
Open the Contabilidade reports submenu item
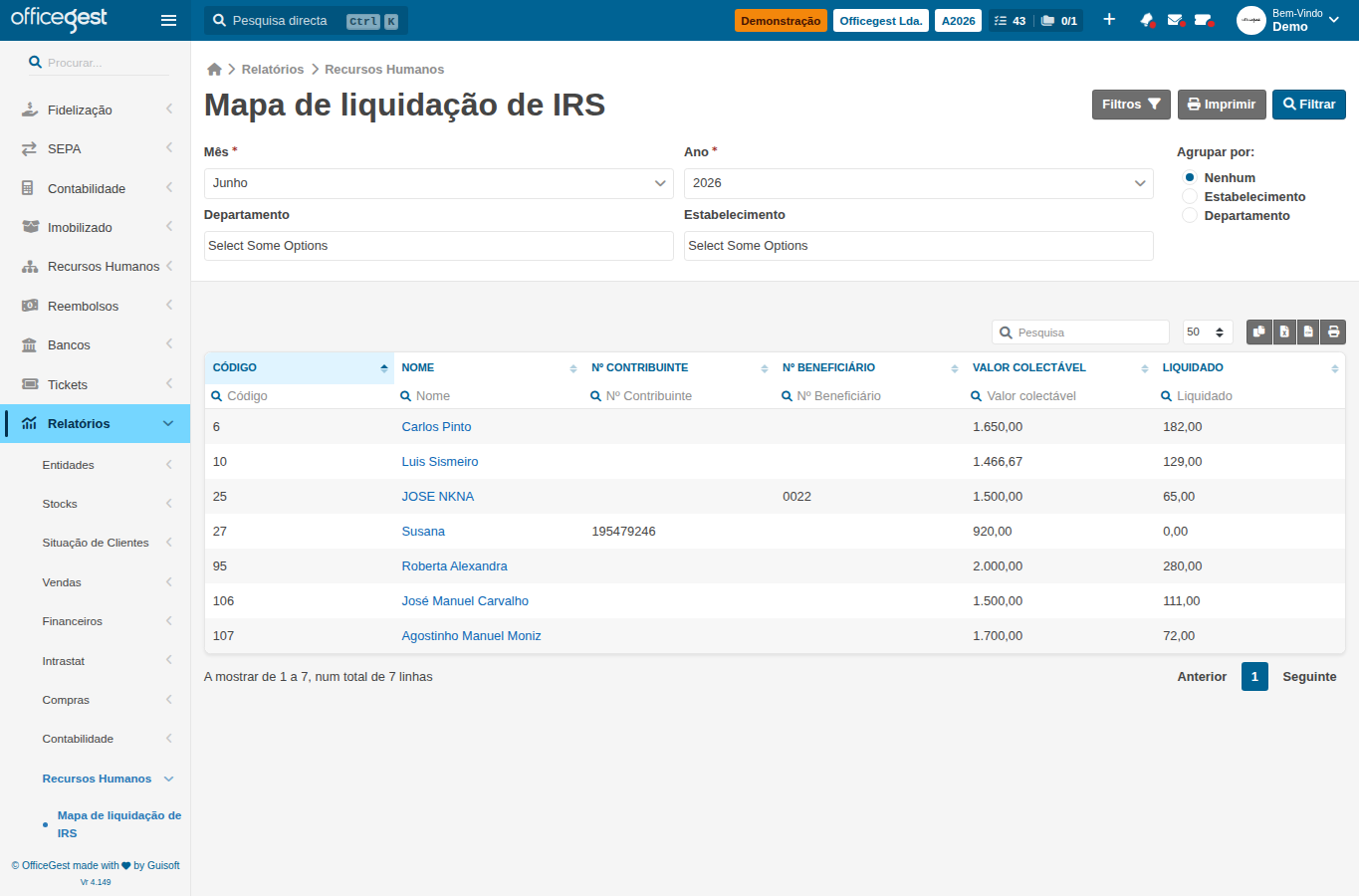[78, 739]
